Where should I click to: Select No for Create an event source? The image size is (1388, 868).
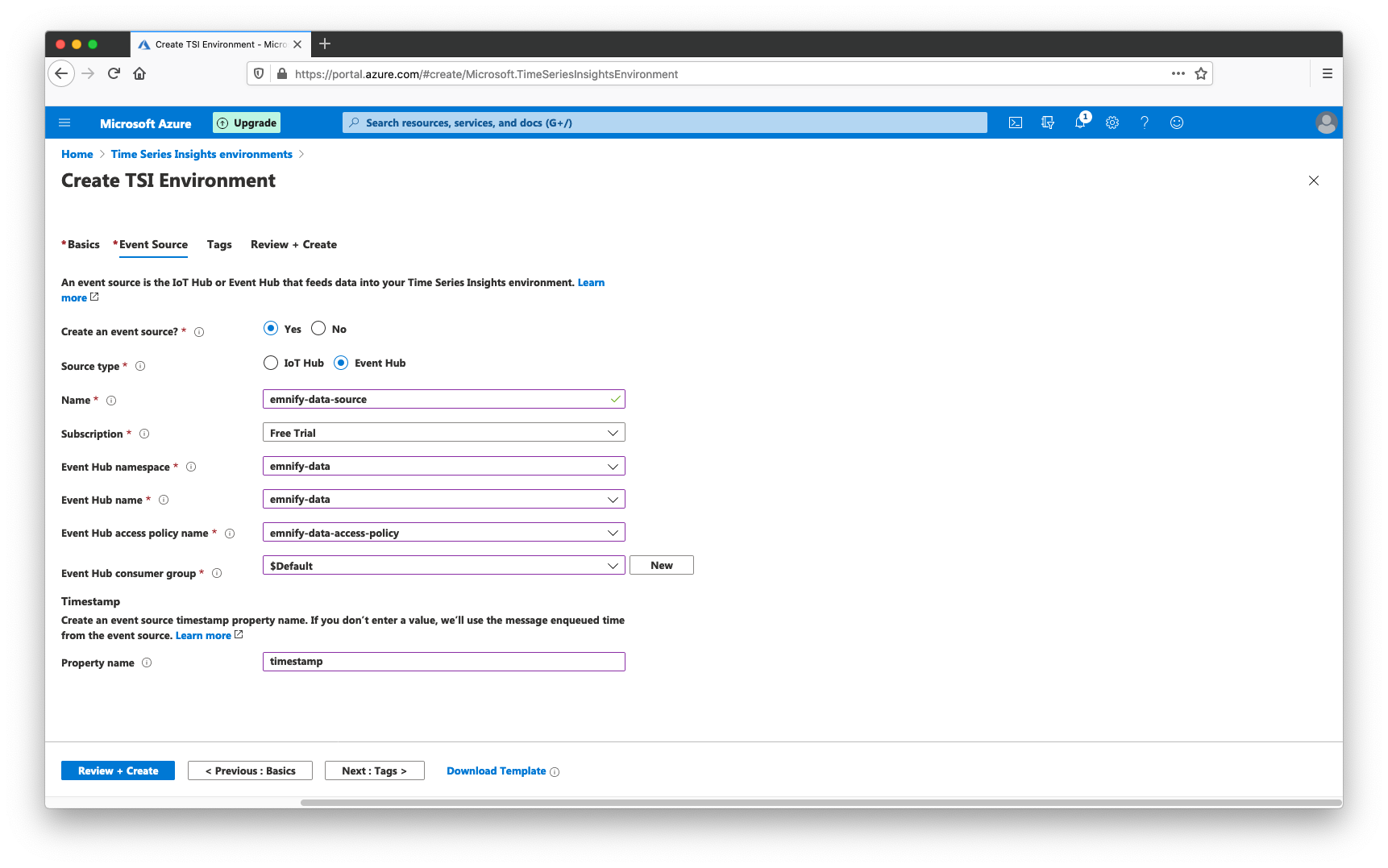click(318, 328)
